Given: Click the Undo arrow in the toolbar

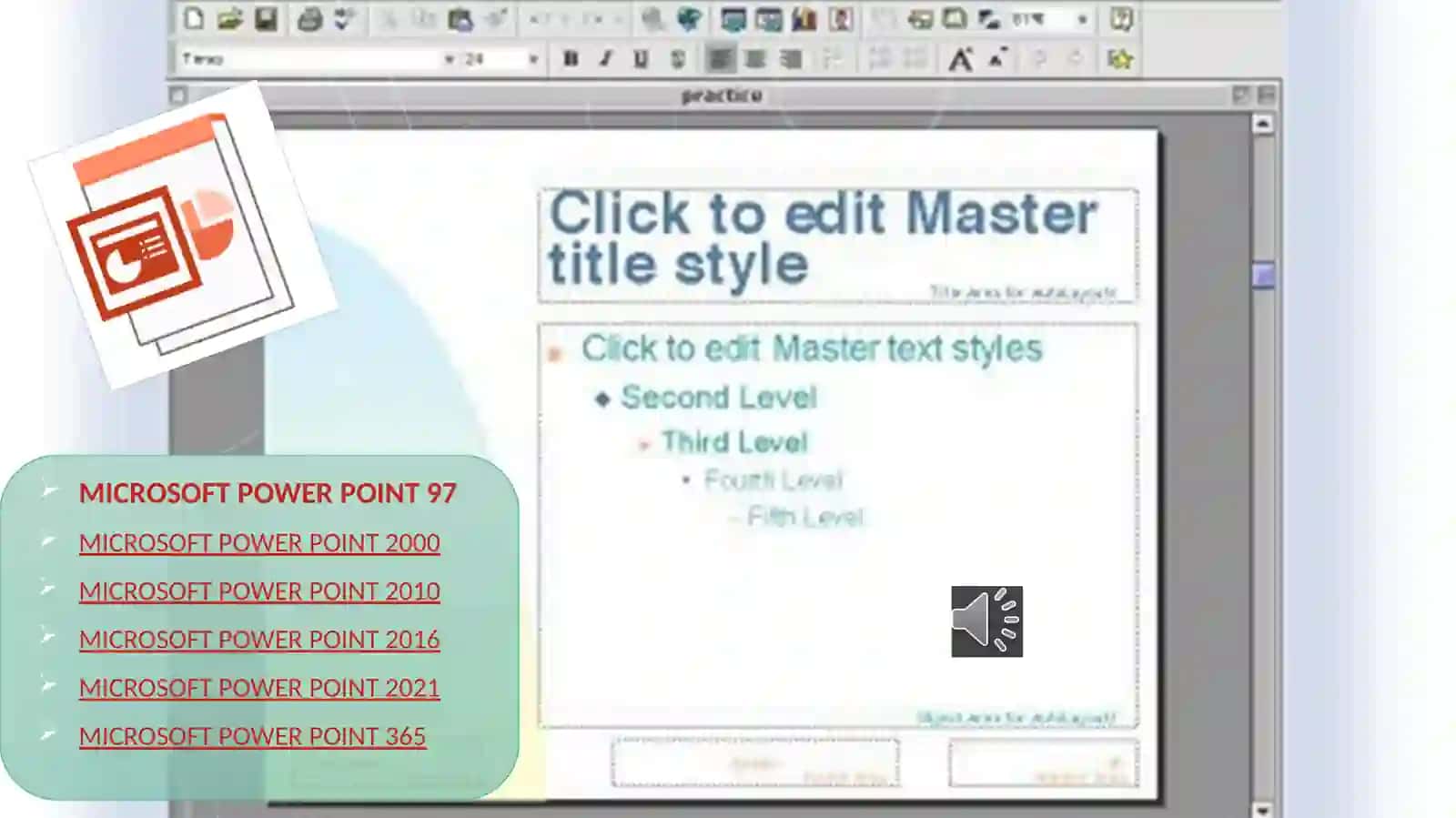Looking at the screenshot, I should pyautogui.click(x=537, y=18).
